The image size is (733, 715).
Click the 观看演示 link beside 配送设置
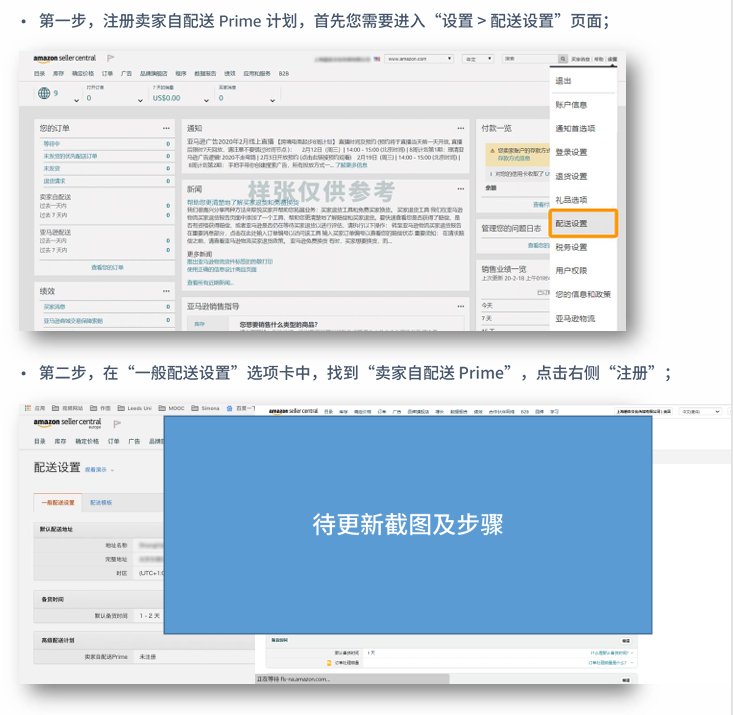point(95,469)
